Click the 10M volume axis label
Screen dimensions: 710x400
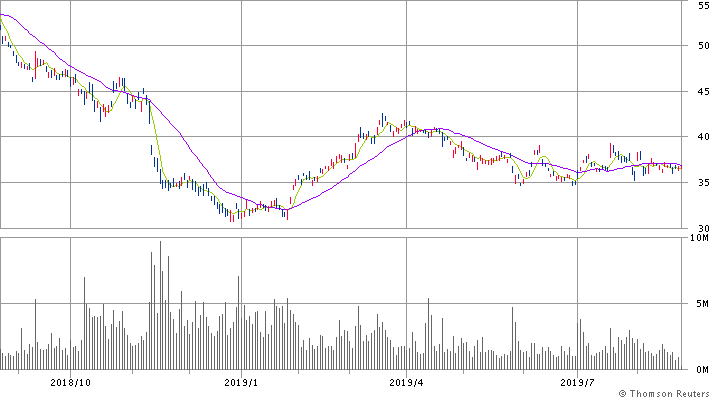coord(700,238)
